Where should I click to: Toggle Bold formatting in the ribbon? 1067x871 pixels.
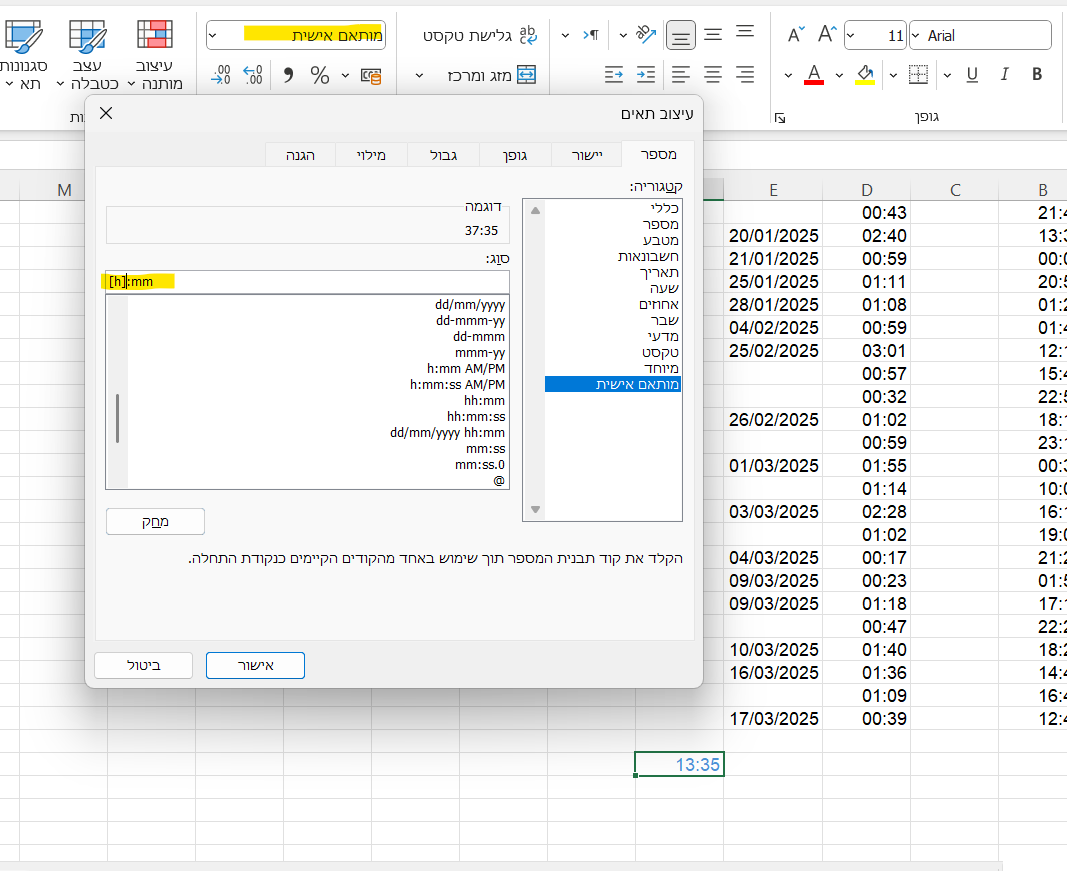1037,74
